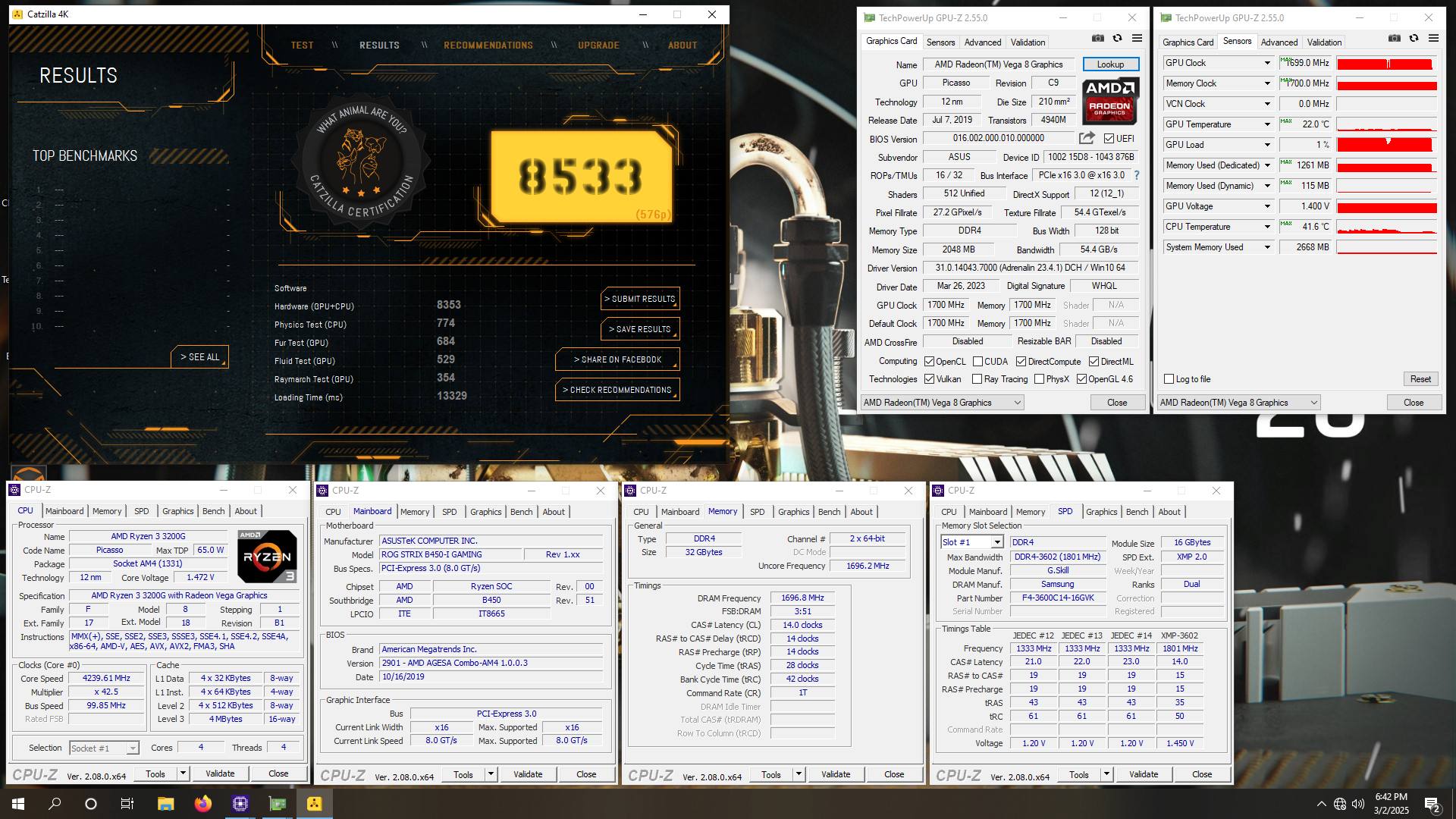Viewport: 1456px width, 819px height.
Task: Open taskbar search magnifier
Action: (55, 804)
